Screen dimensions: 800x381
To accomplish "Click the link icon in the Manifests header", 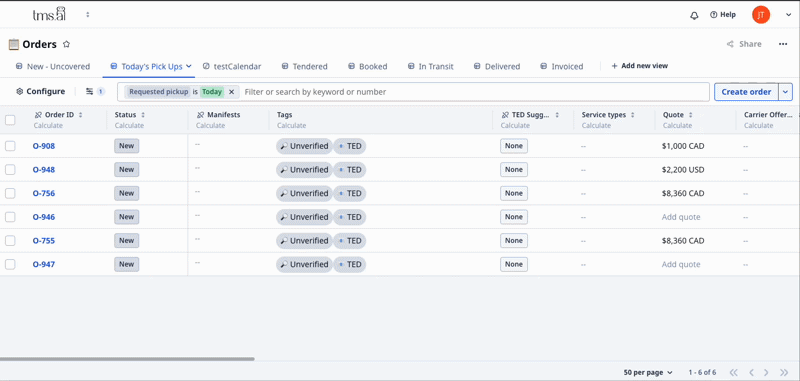I will click(x=200, y=115).
